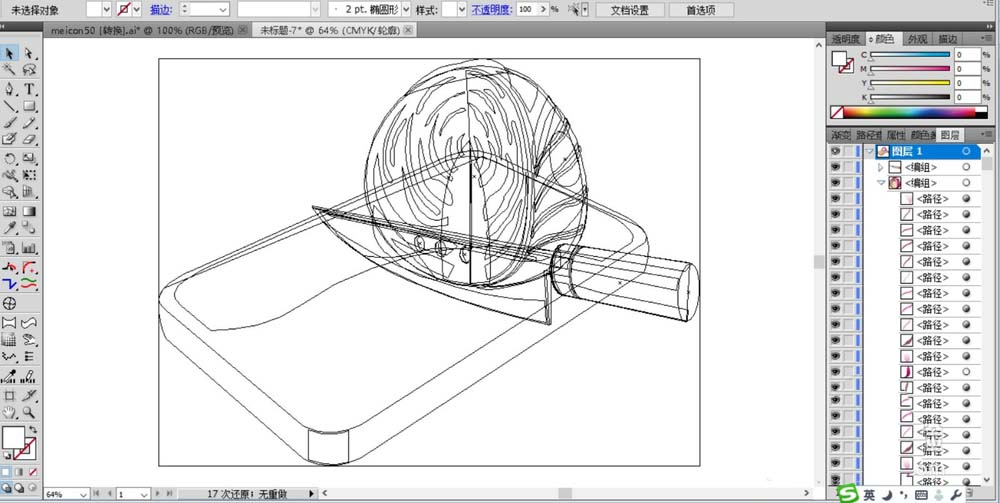Select the Gradient tool

[29, 212]
